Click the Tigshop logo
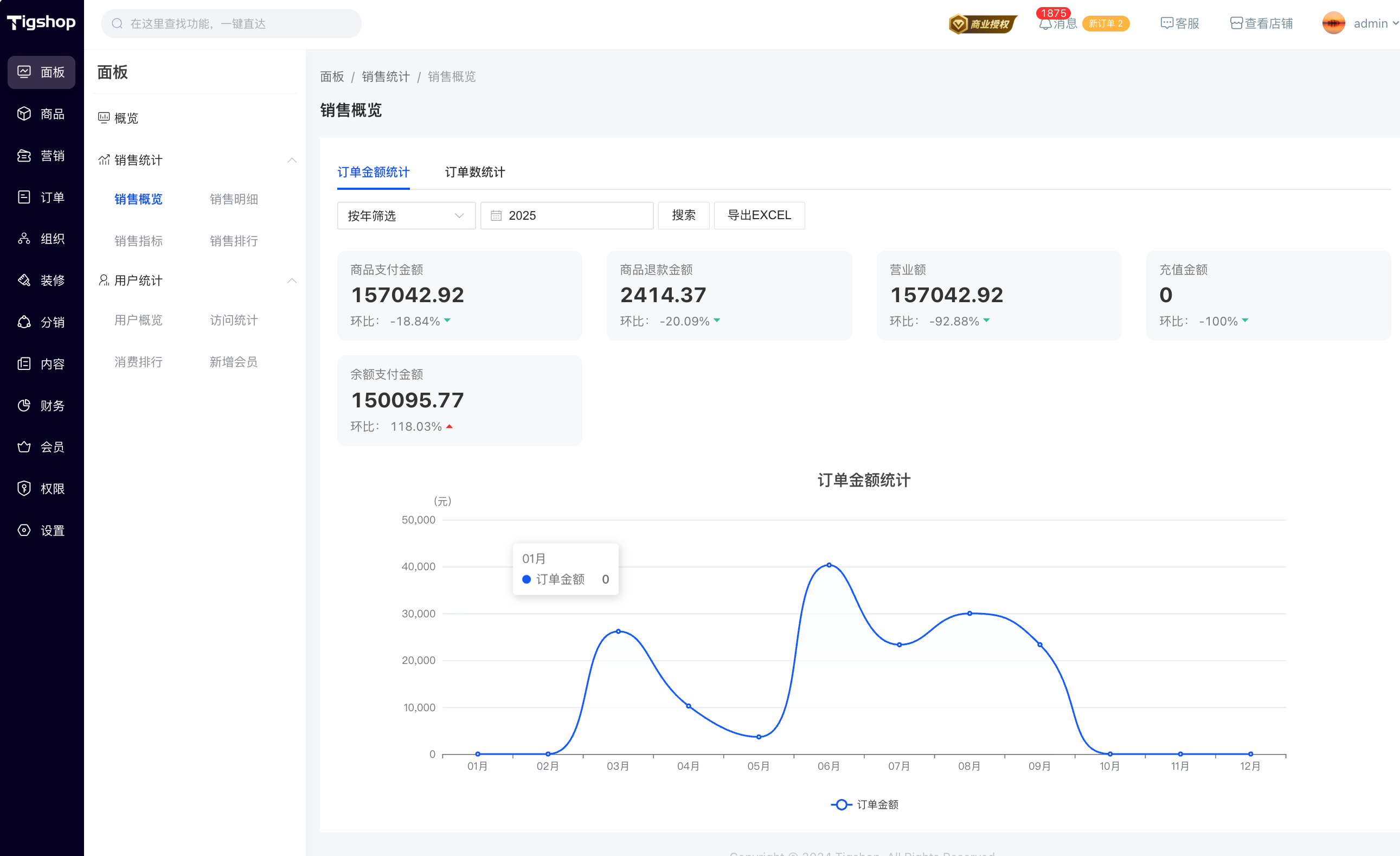The image size is (1400, 856). click(x=41, y=22)
